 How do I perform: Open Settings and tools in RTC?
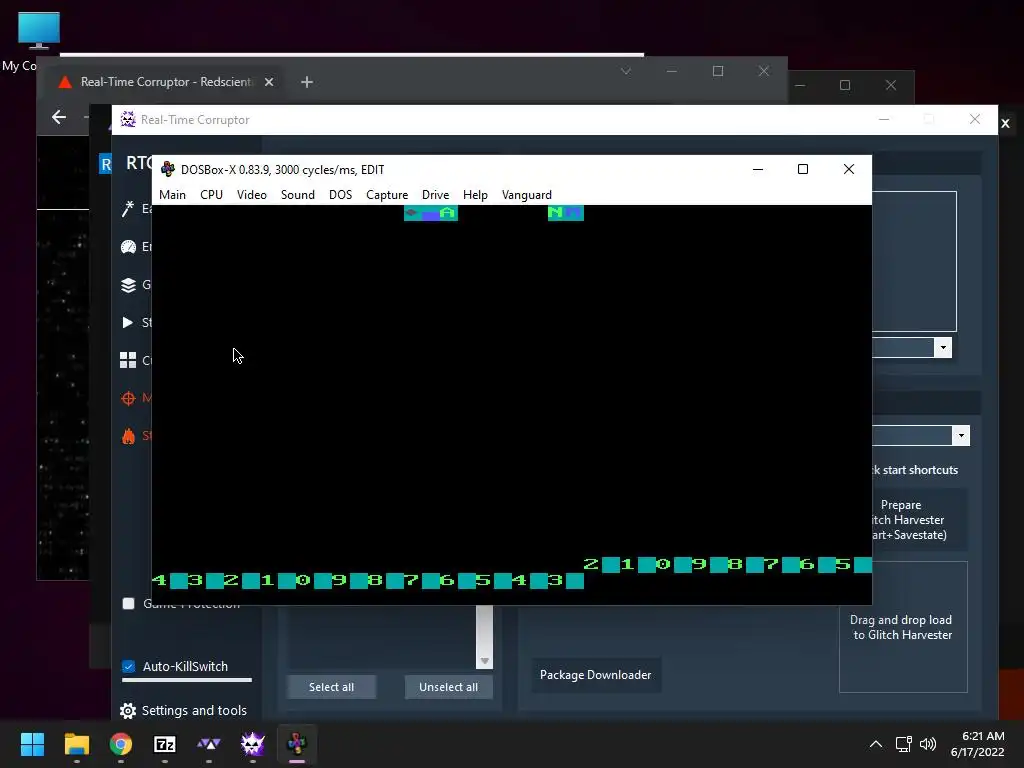[184, 710]
